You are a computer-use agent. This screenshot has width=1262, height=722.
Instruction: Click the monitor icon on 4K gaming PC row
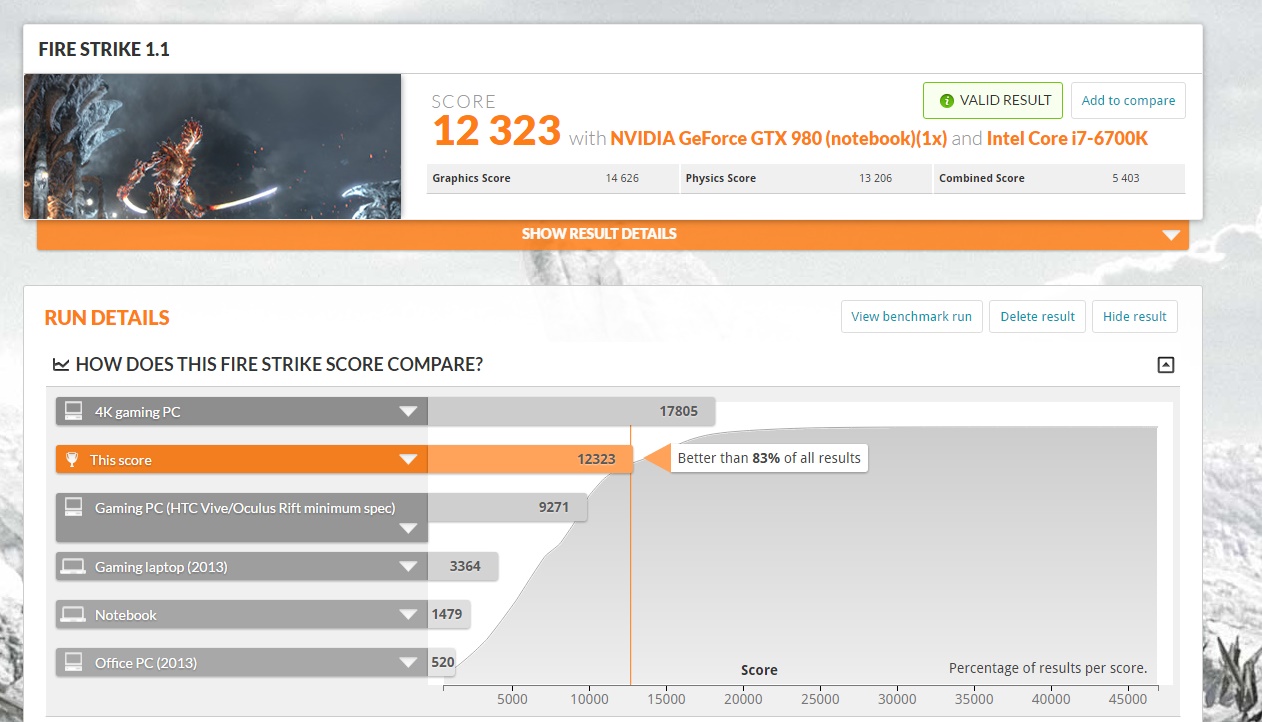73,411
